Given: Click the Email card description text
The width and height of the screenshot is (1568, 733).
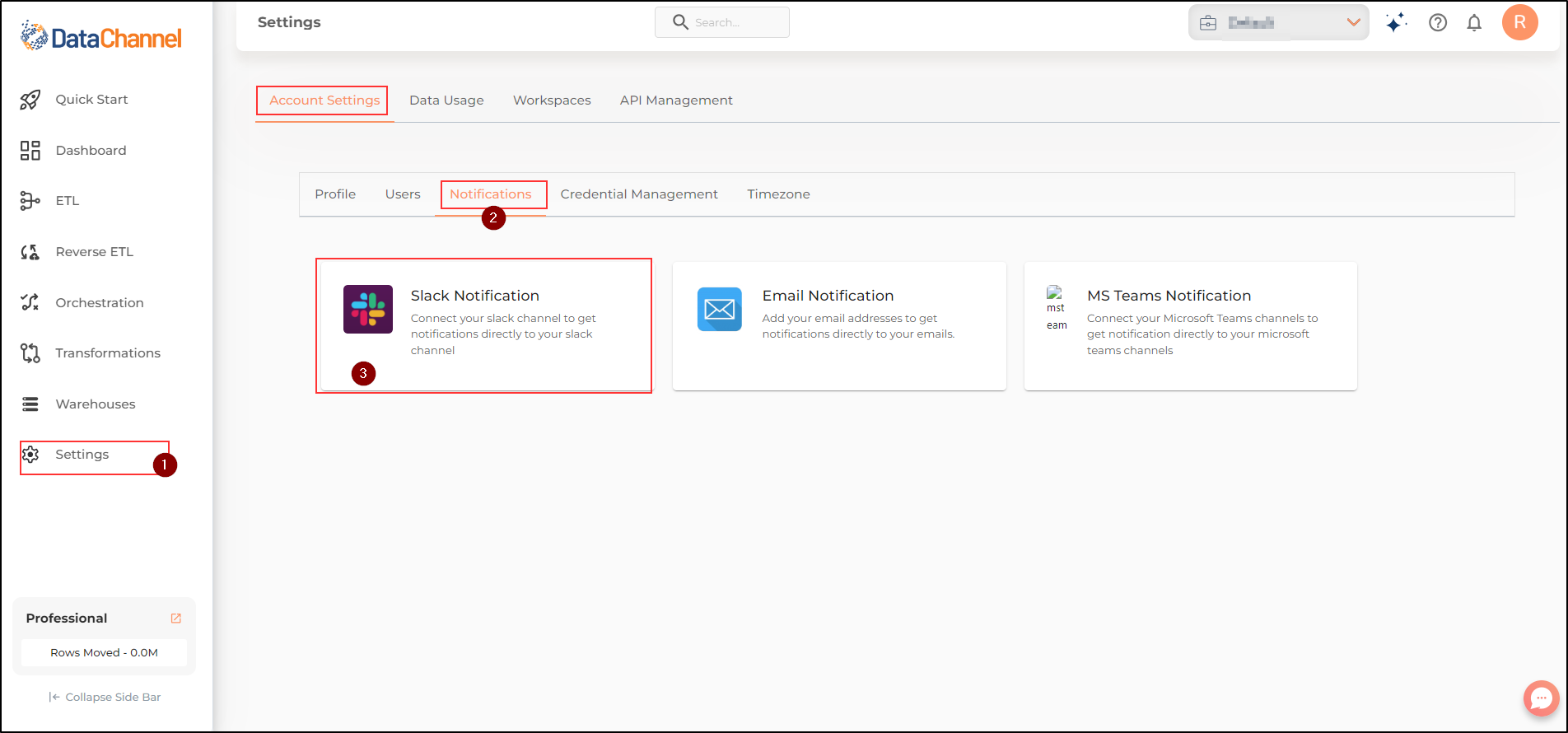Looking at the screenshot, I should click(858, 326).
